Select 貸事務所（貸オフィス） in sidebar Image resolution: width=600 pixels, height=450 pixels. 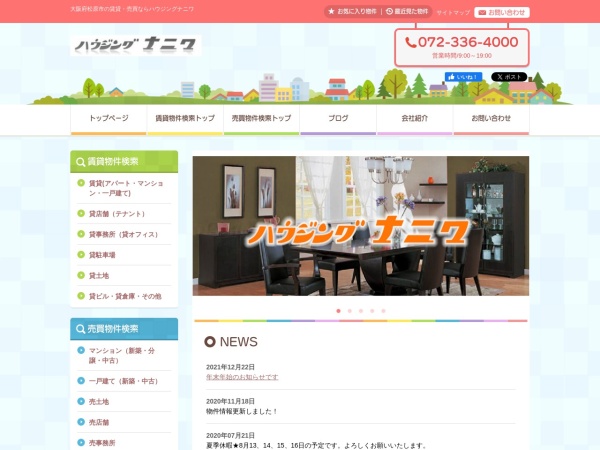click(x=124, y=235)
